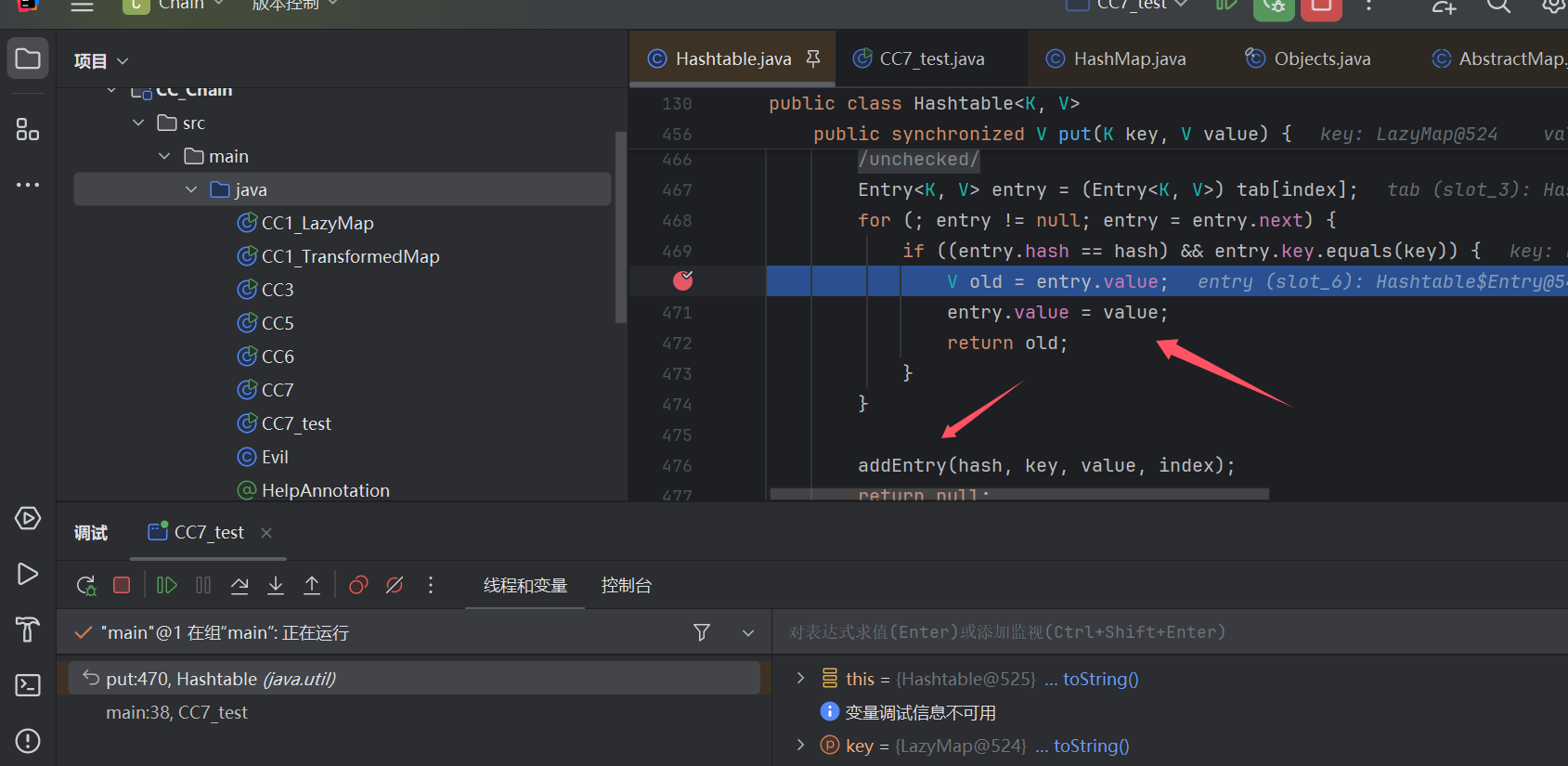
Task: Open CC1_TransformedMap class in tree
Action: point(350,256)
